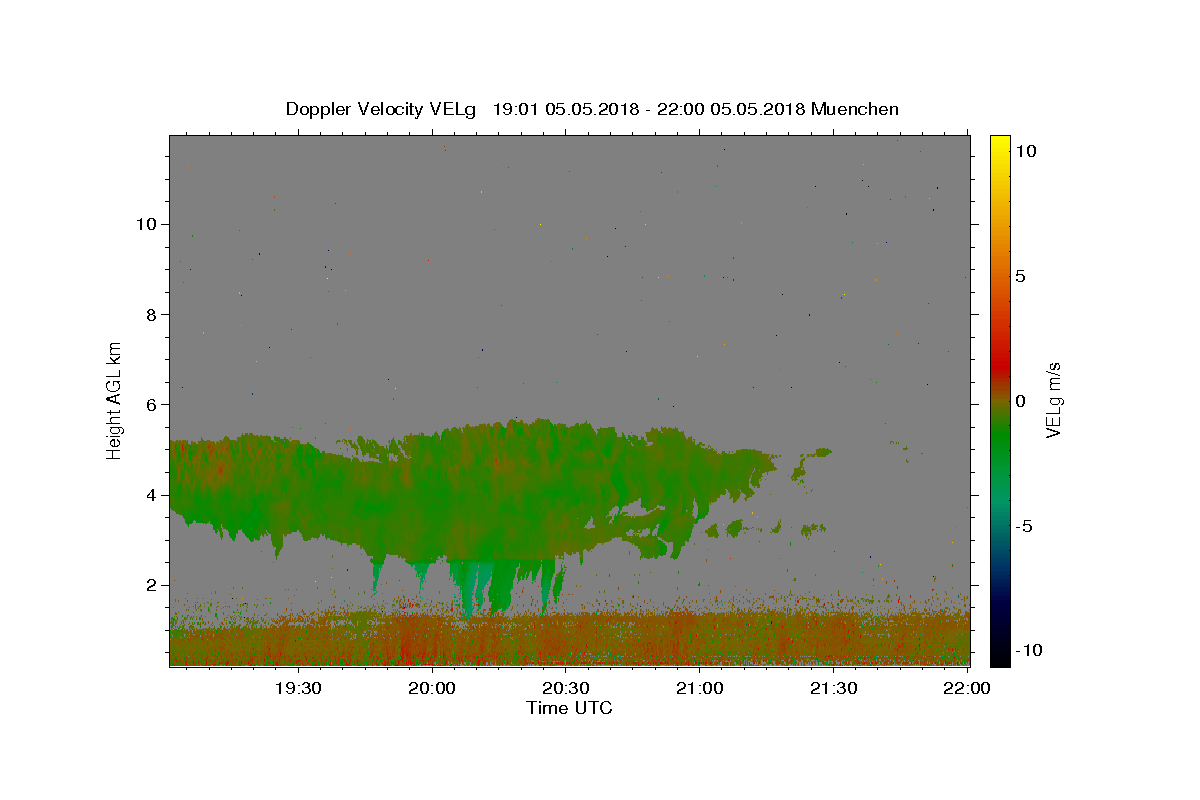Click the plot title 'Doppler Velocity VELg'
Screen dimensions: 1200x800
[380, 109]
